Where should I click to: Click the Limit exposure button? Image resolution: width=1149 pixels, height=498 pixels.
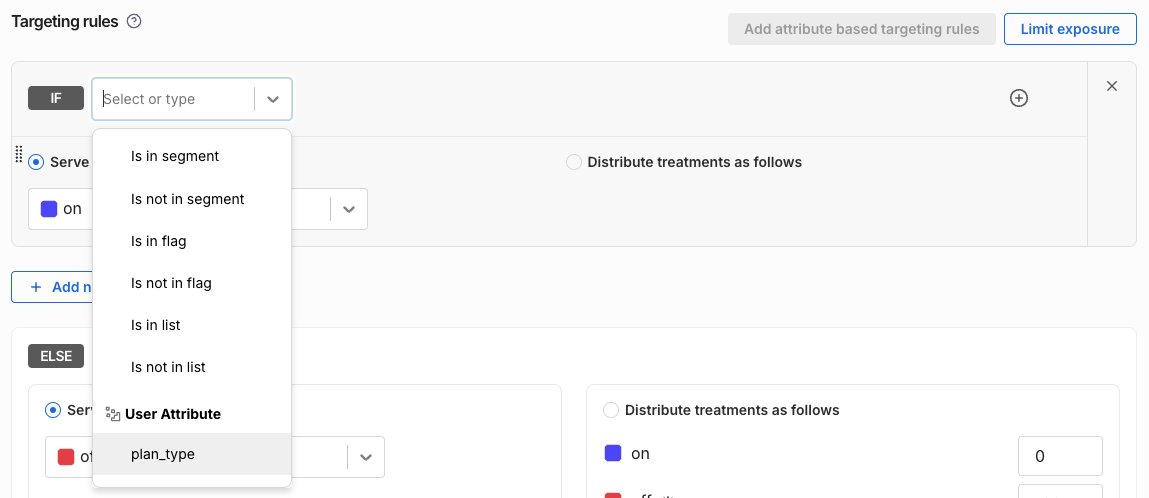coord(1069,29)
